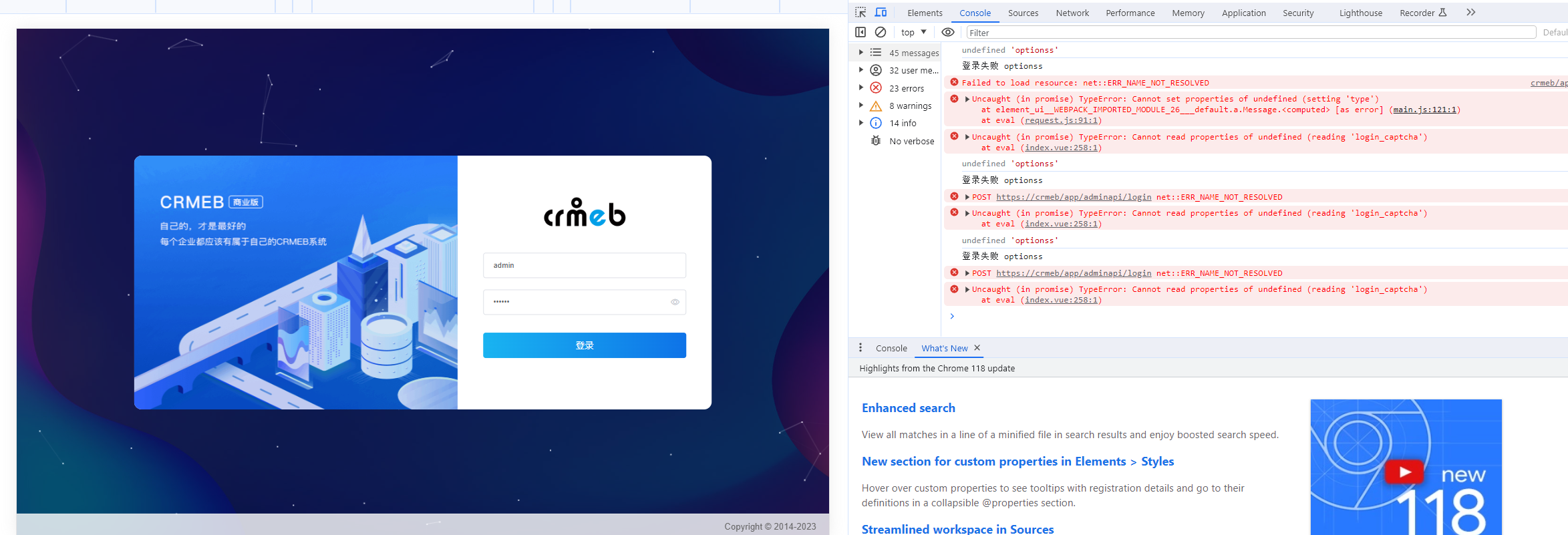Screen dimensions: 1568x535
Task: Open the Security tab
Action: tap(1298, 13)
